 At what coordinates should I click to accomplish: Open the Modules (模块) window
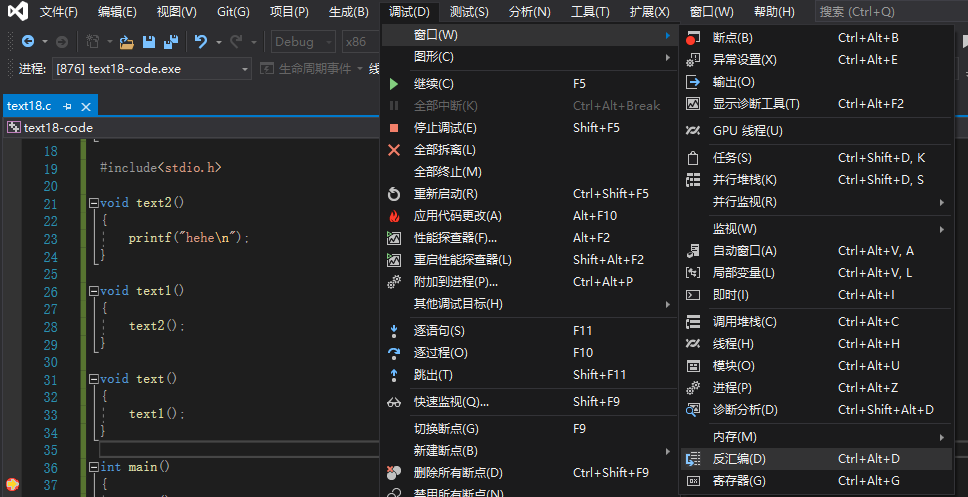click(816, 366)
